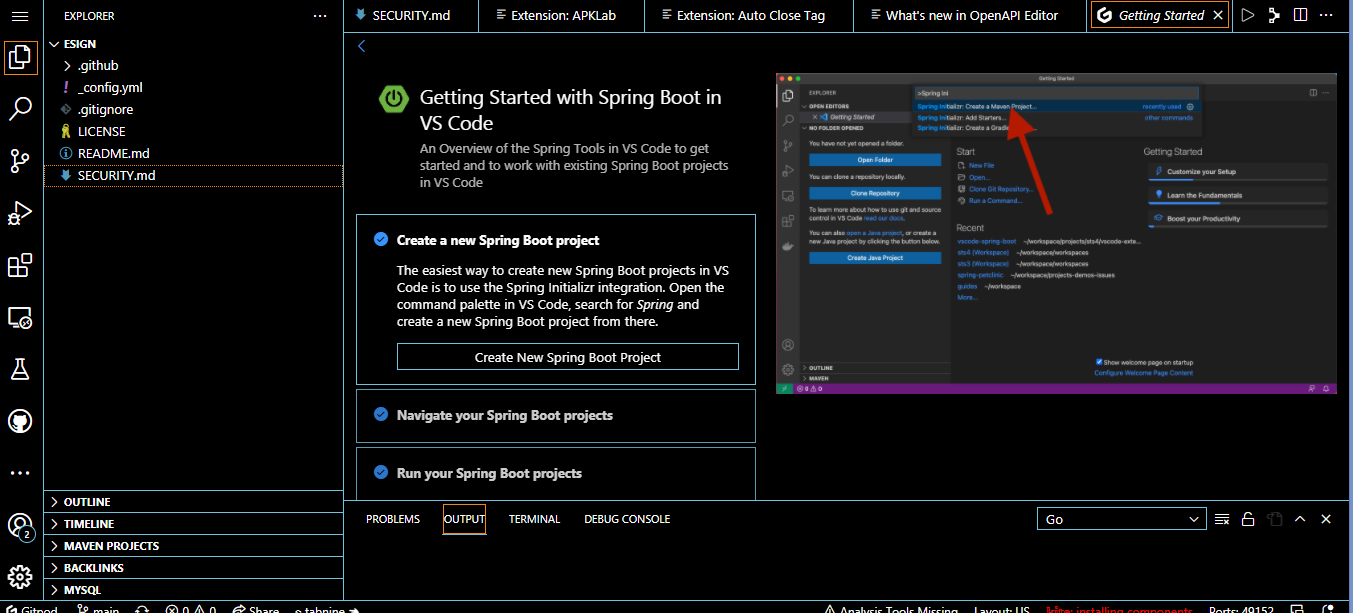Open the Manage settings gear
Viewport: 1353px width, 613px height.
(x=20, y=577)
